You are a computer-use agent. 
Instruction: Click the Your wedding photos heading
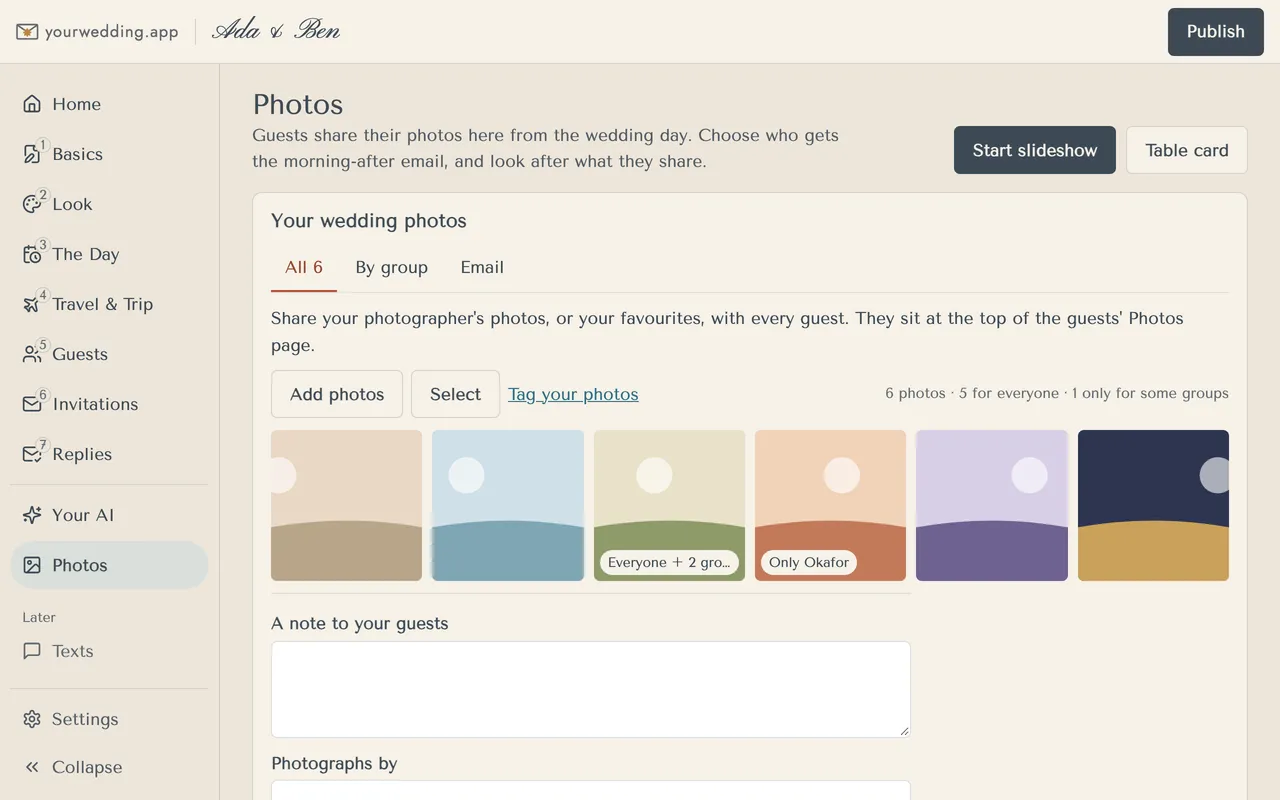coord(369,221)
